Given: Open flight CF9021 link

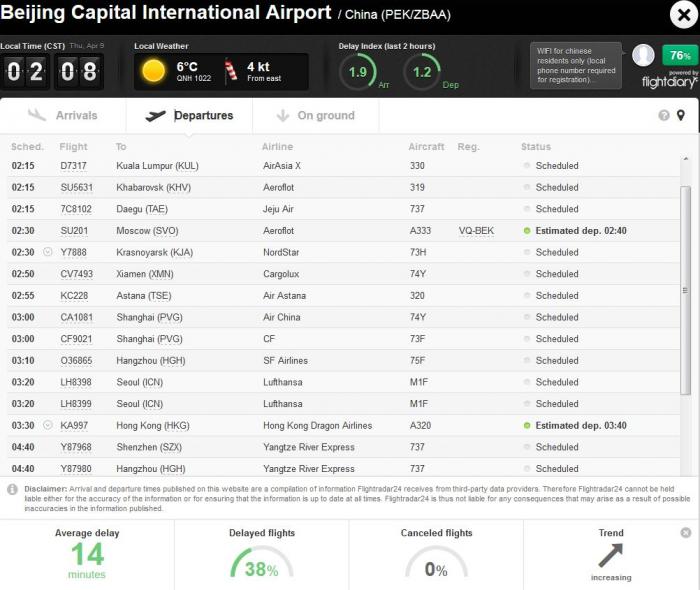Looking at the screenshot, I should 76,339.
